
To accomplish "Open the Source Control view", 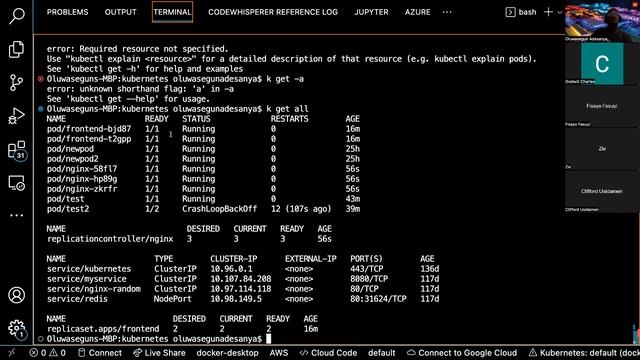I will pyautogui.click(x=16, y=82).
